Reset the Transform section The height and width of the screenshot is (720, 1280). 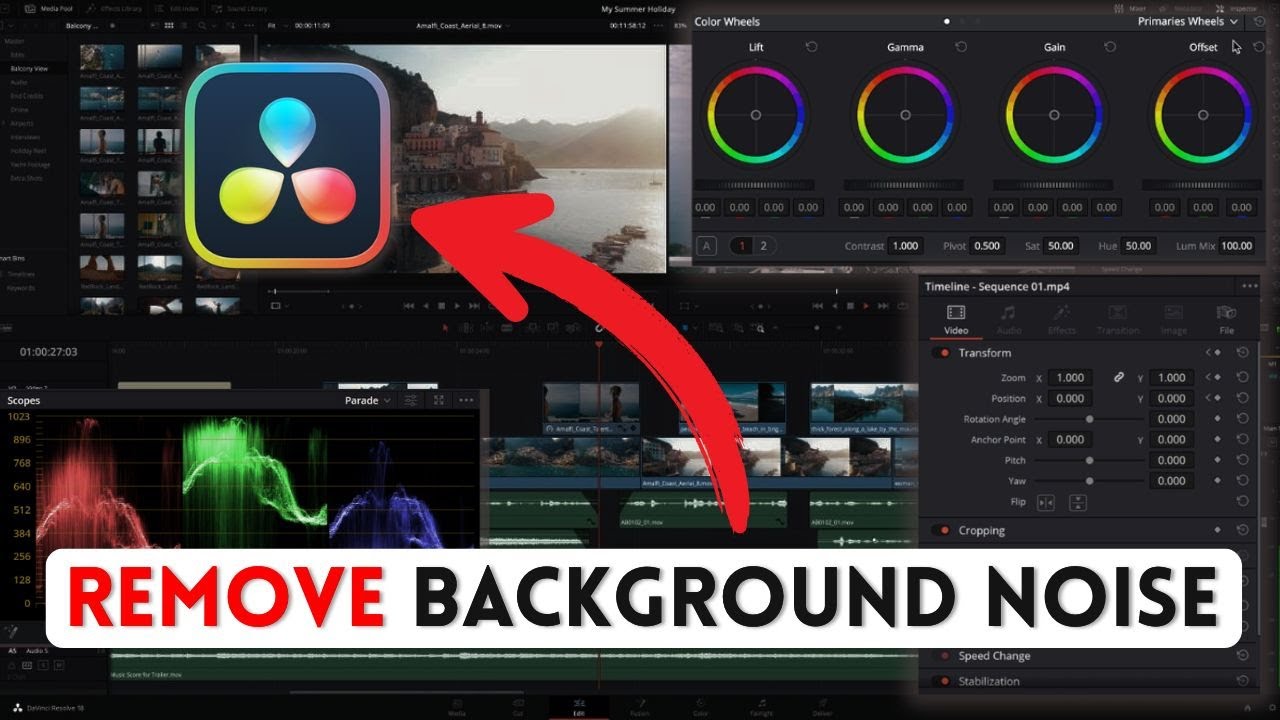click(x=1242, y=353)
